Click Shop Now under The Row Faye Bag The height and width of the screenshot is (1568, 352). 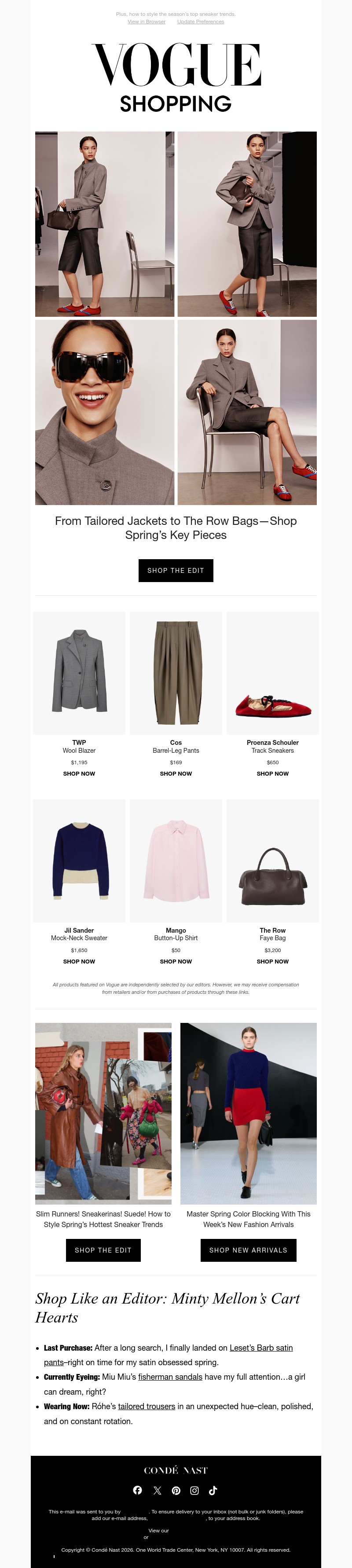273,961
